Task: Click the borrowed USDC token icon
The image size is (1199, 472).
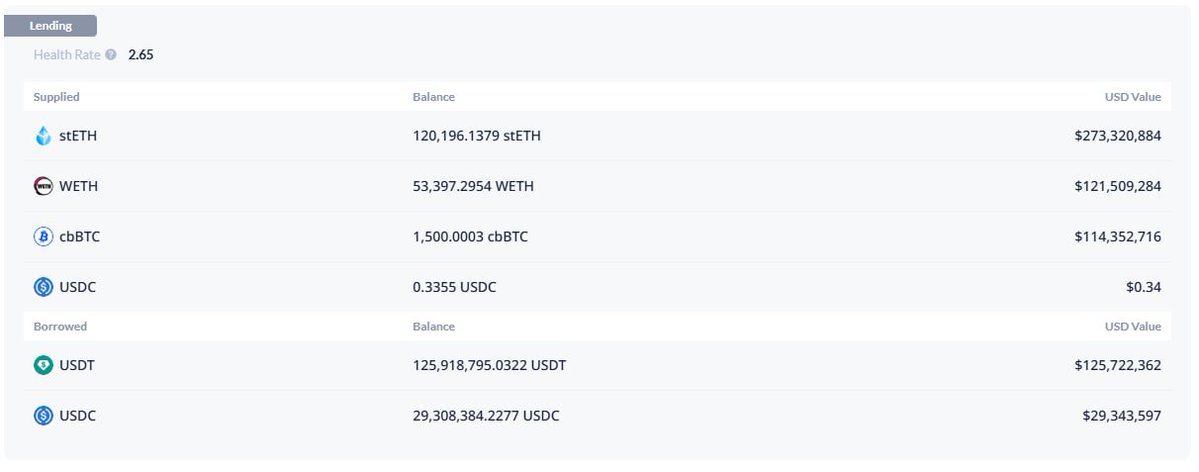Action: [43, 415]
